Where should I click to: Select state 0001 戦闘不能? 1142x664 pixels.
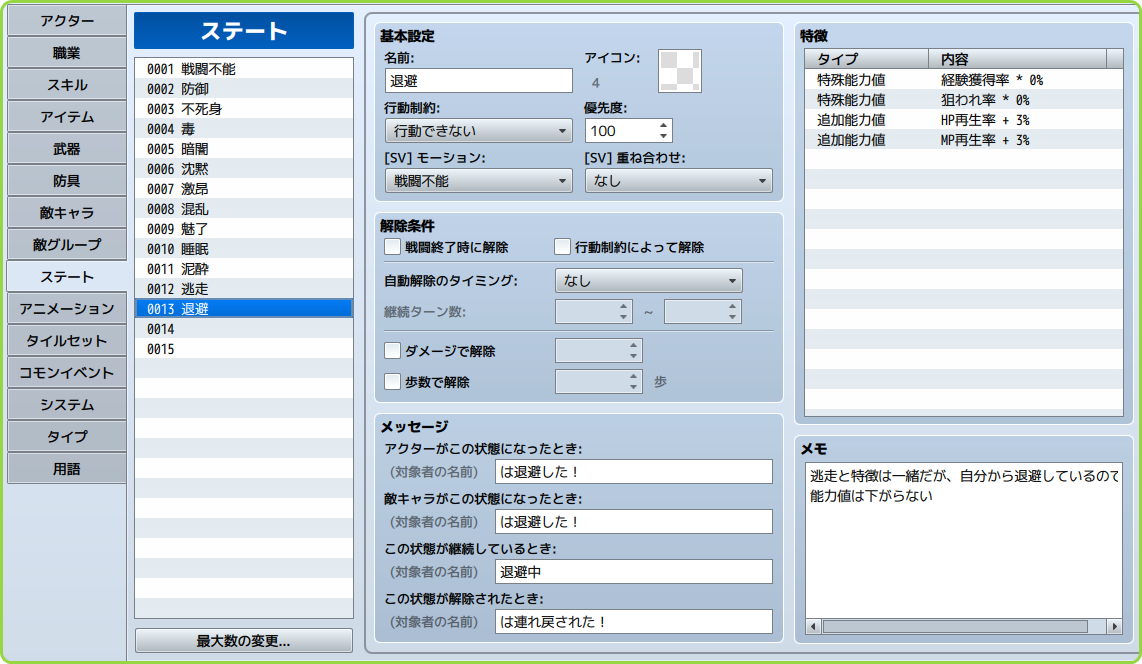pyautogui.click(x=244, y=69)
